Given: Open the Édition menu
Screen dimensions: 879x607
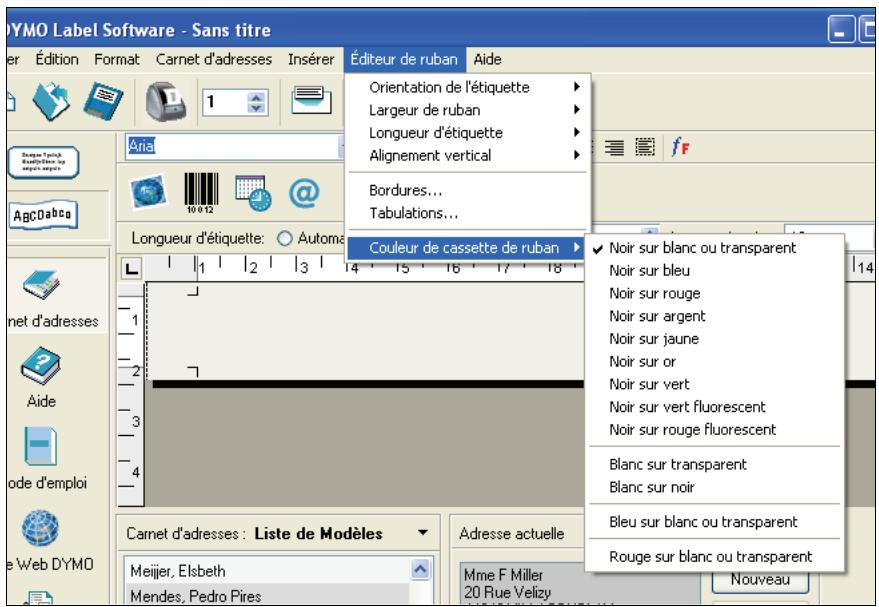Looking at the screenshot, I should click(x=57, y=59).
